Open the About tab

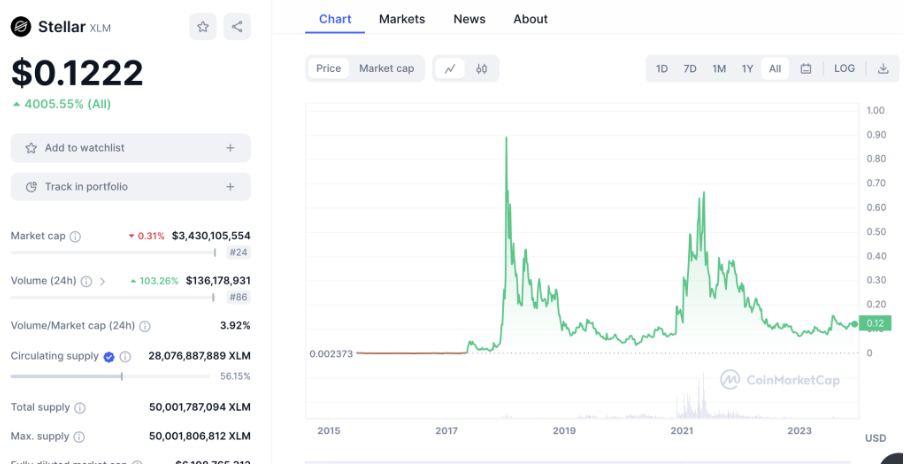point(530,19)
